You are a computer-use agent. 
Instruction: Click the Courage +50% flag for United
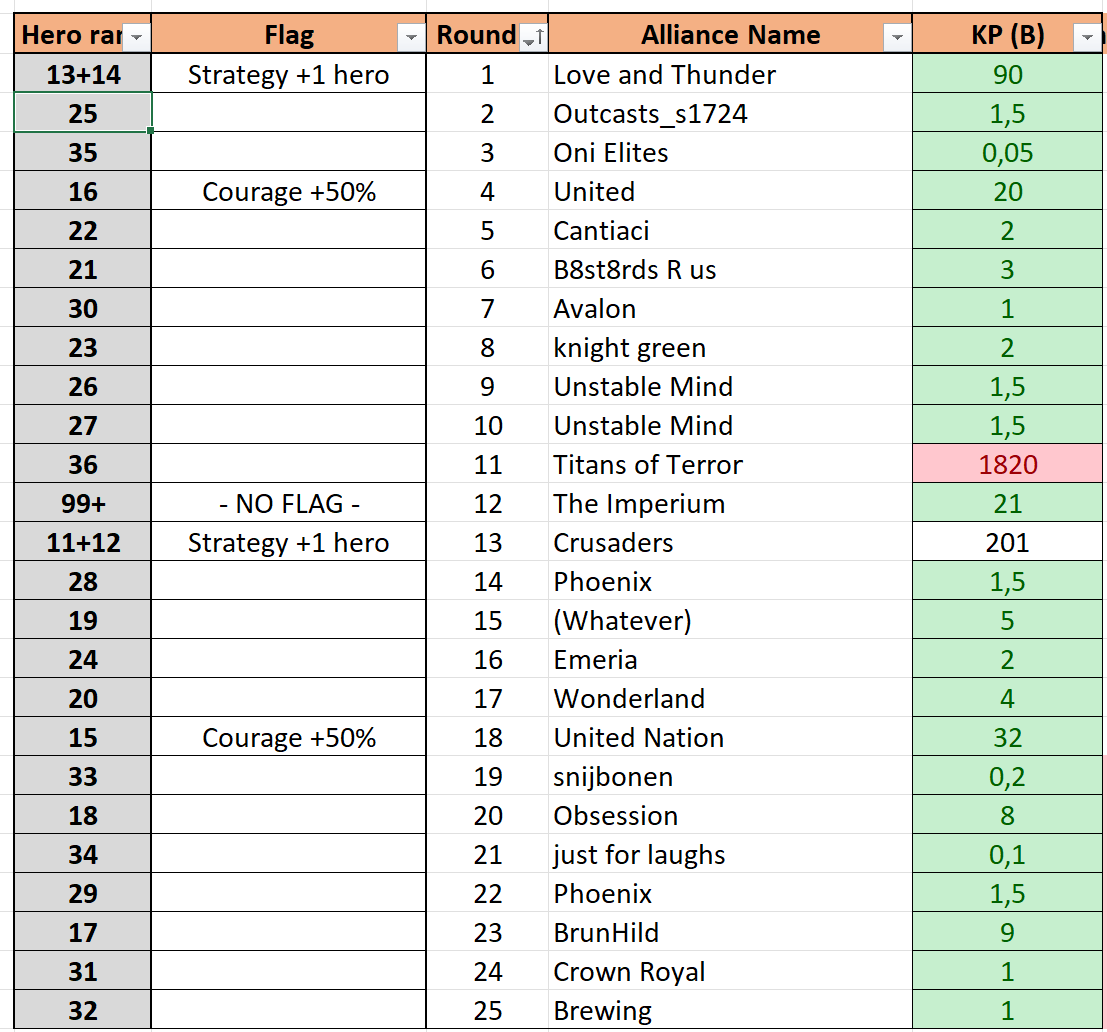288,192
